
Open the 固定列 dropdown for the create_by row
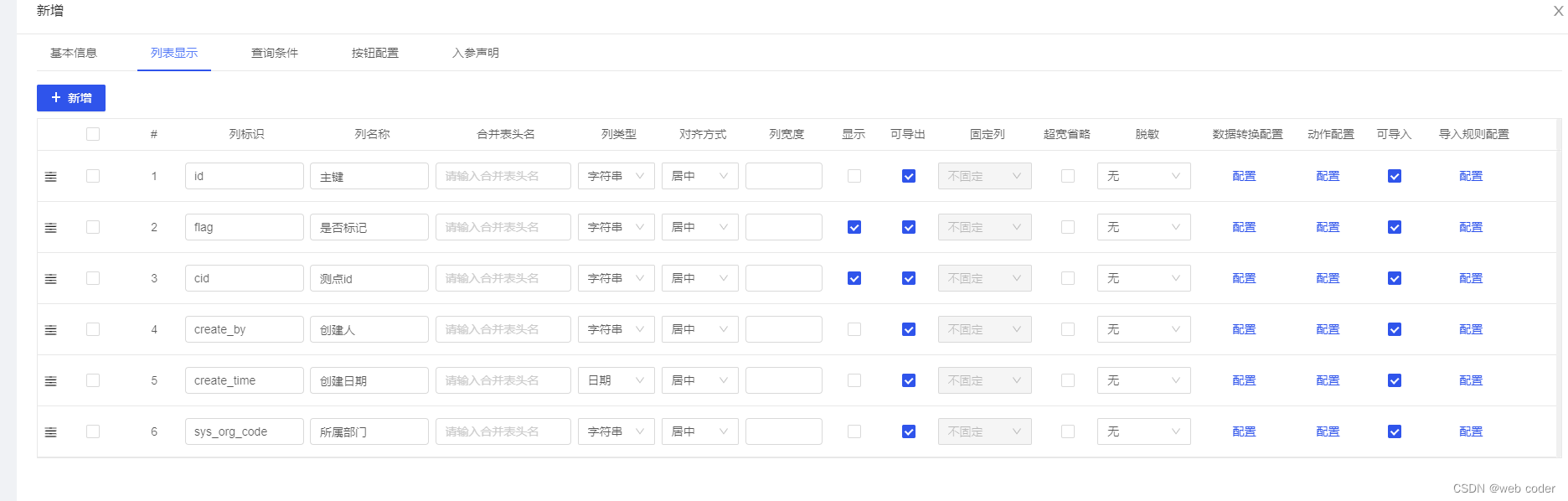[985, 329]
